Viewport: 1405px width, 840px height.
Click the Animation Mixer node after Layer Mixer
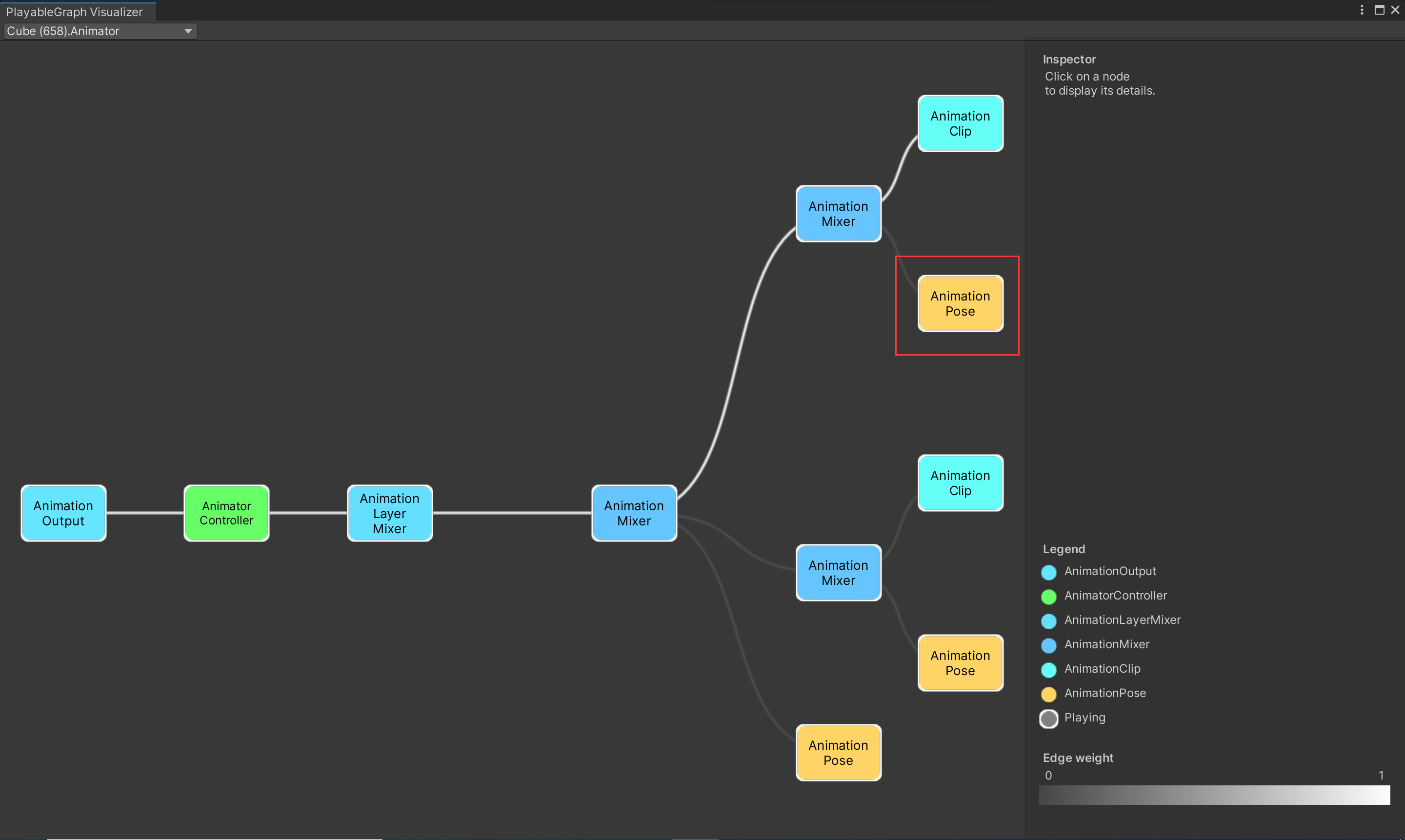pos(634,513)
